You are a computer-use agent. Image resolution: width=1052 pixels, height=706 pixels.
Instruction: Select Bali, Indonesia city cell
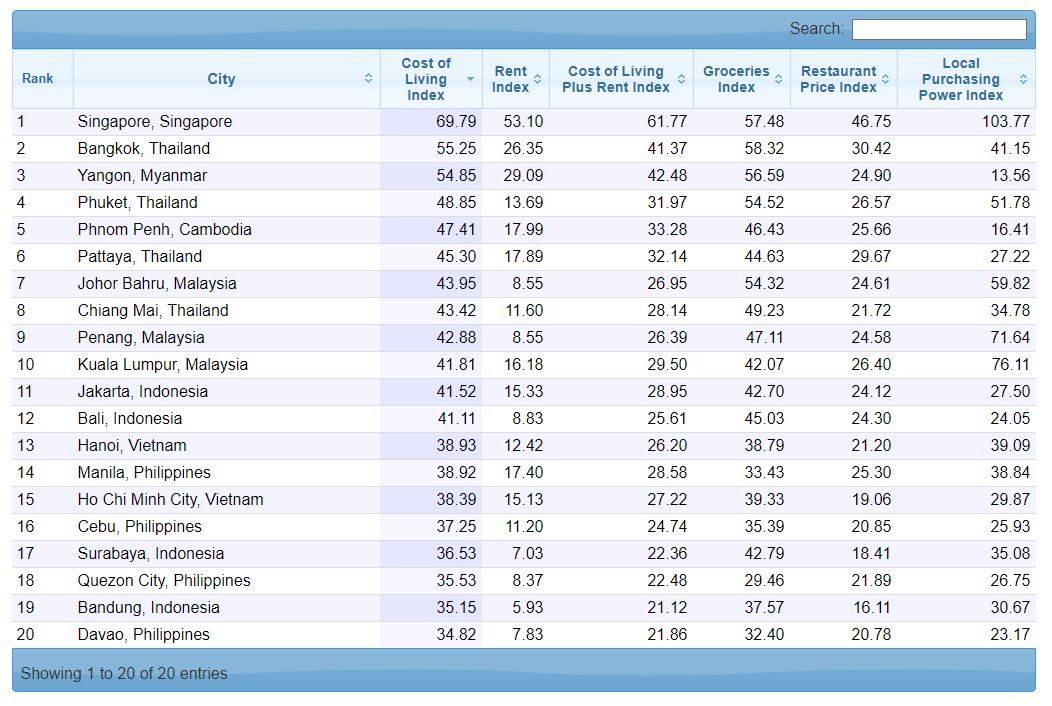point(227,419)
